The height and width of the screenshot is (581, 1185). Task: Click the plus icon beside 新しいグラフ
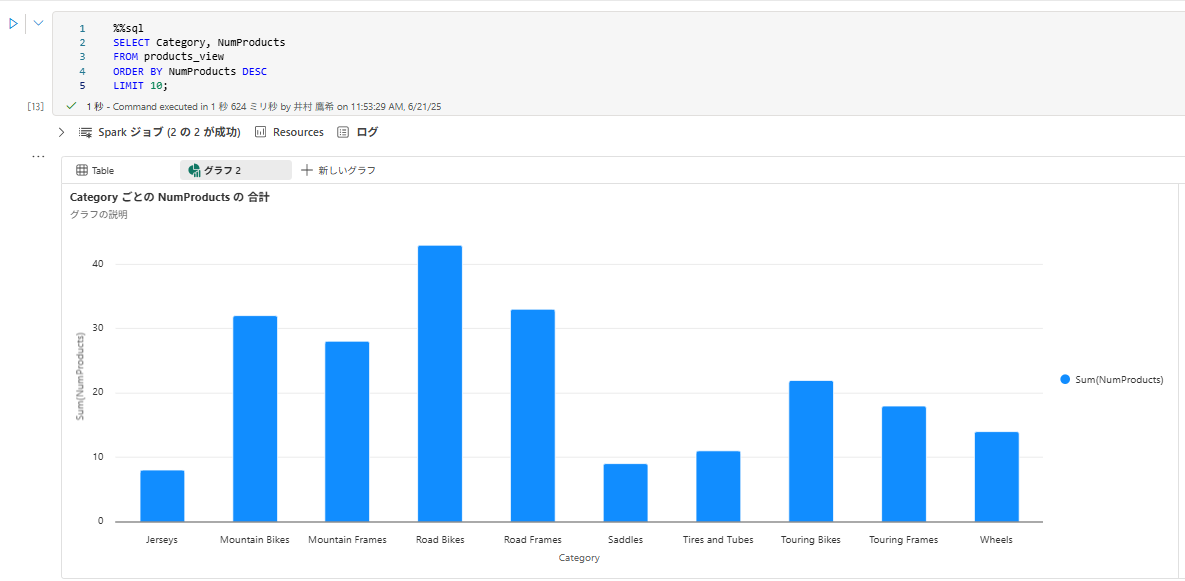click(x=307, y=171)
